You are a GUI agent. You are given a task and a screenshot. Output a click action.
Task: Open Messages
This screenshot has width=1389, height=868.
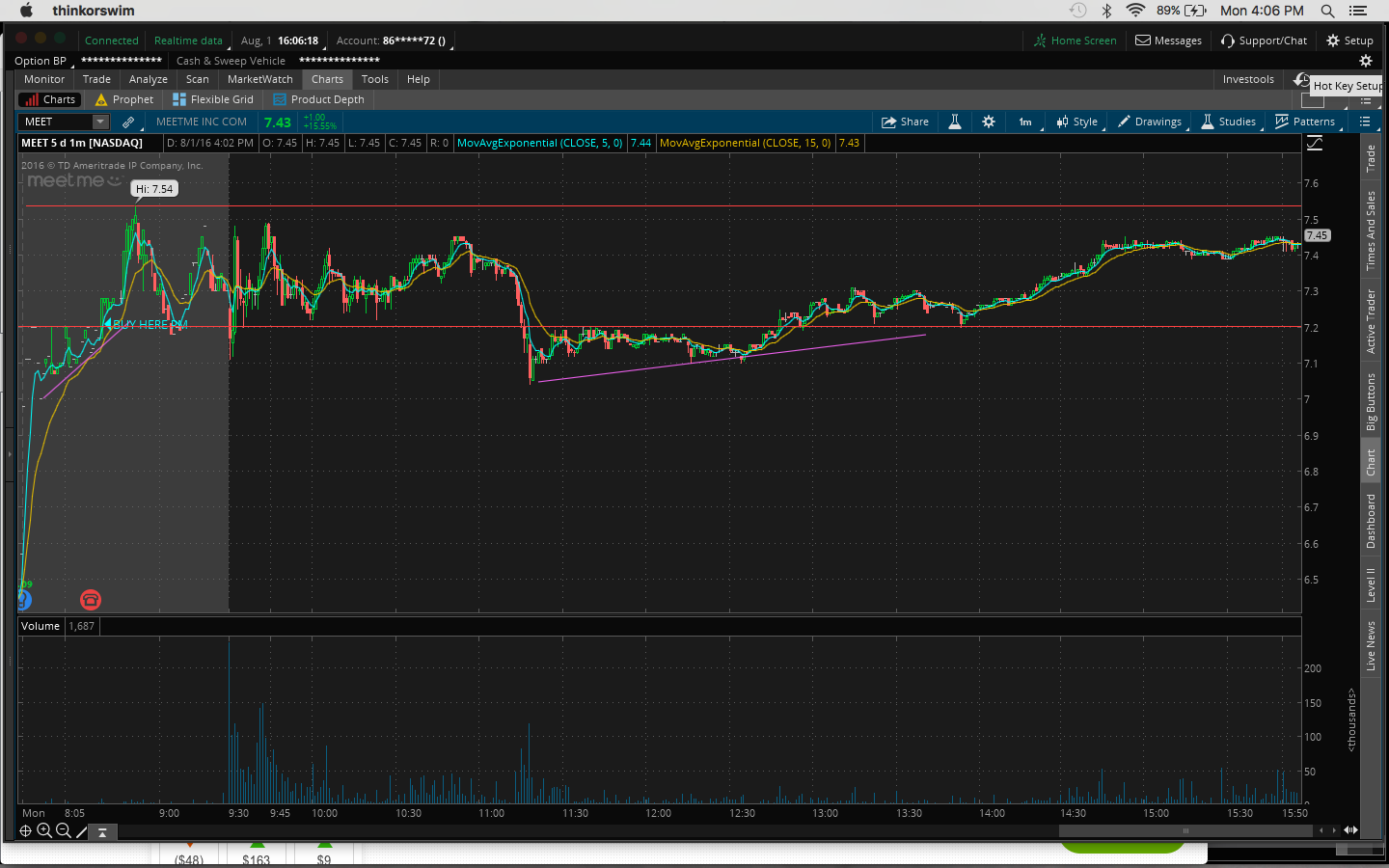coord(1168,41)
